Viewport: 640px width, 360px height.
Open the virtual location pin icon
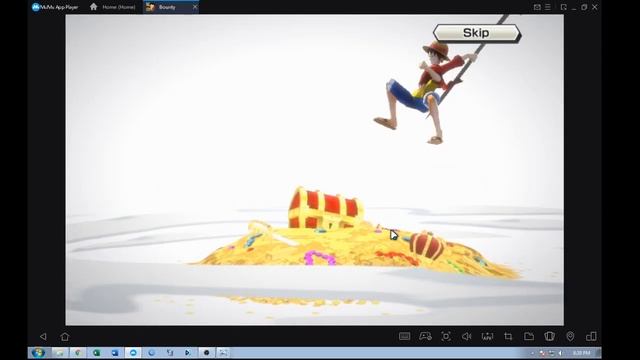(x=570, y=336)
